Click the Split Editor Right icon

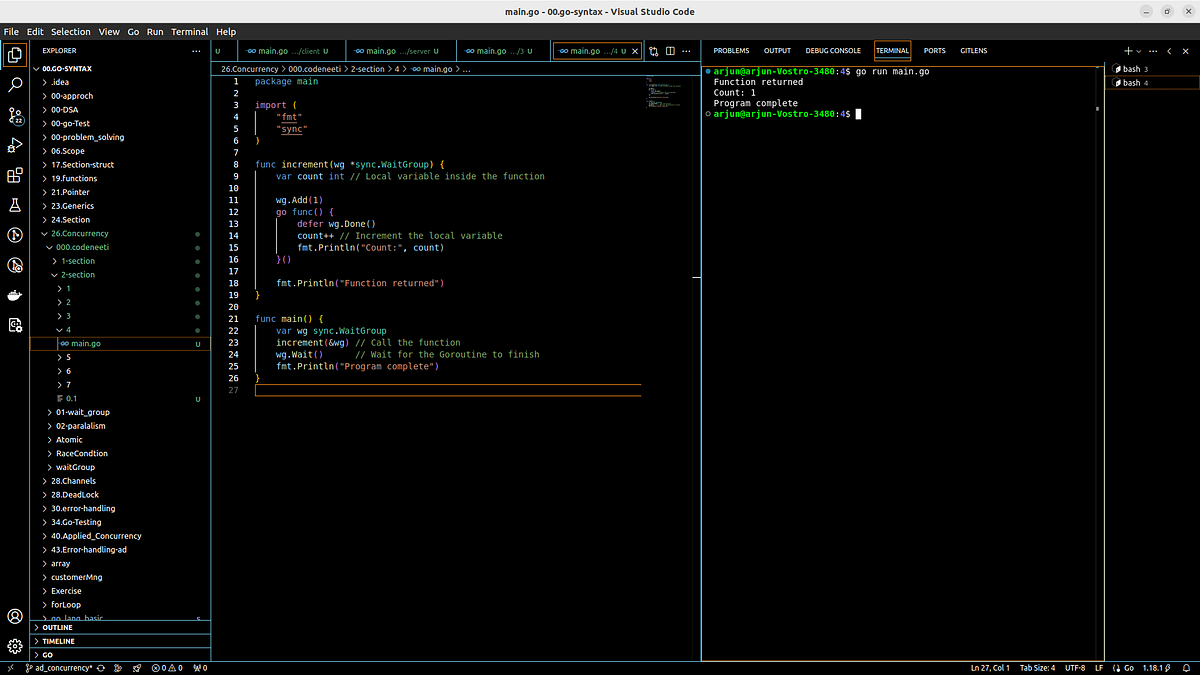tap(671, 51)
